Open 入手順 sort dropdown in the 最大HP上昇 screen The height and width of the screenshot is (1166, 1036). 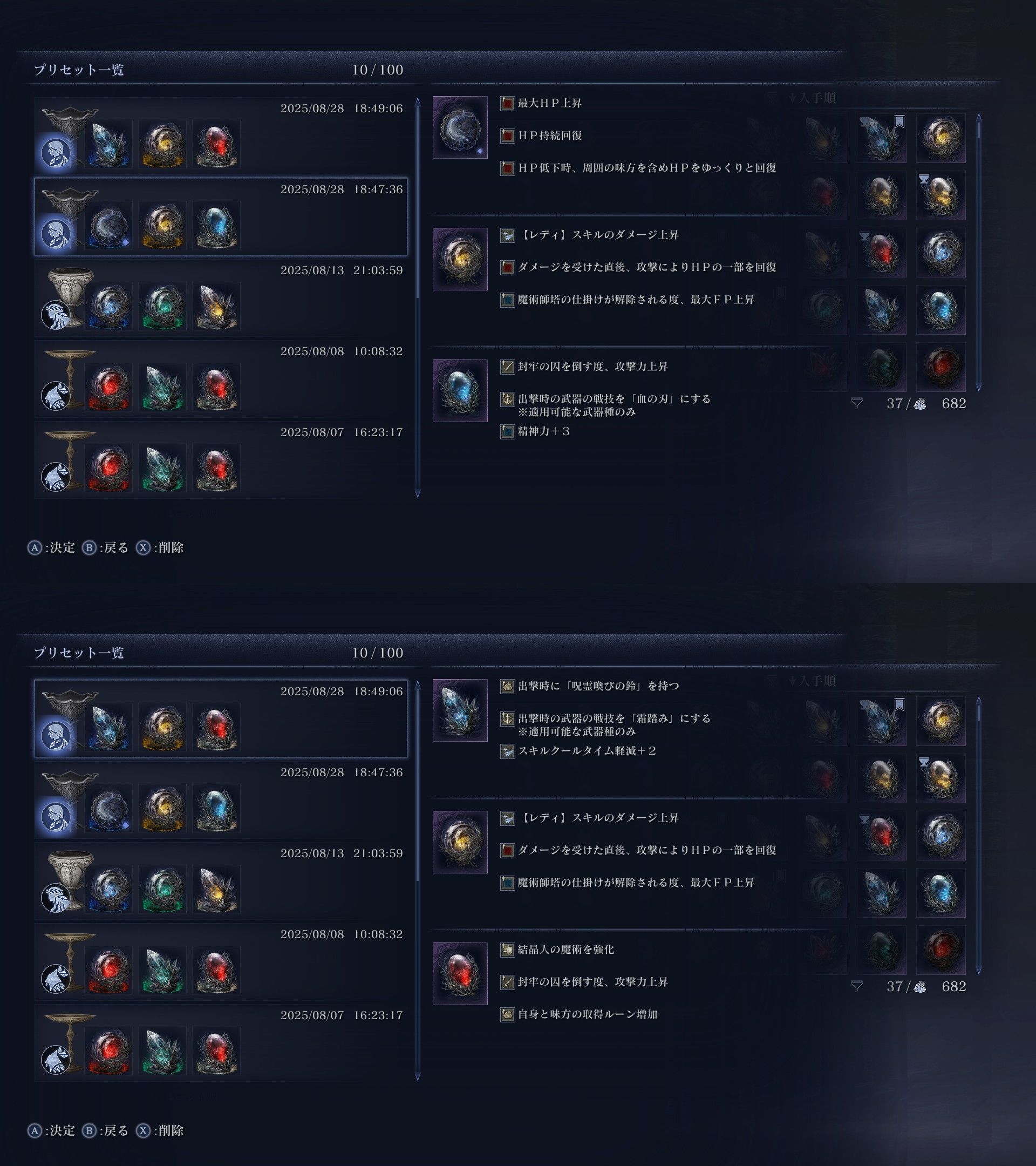tap(813, 98)
